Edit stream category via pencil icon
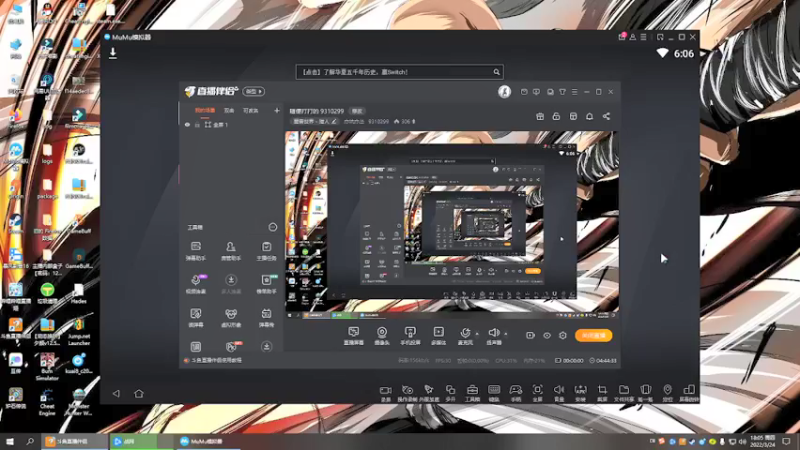Viewport: 800px width, 450px height. 334,121
